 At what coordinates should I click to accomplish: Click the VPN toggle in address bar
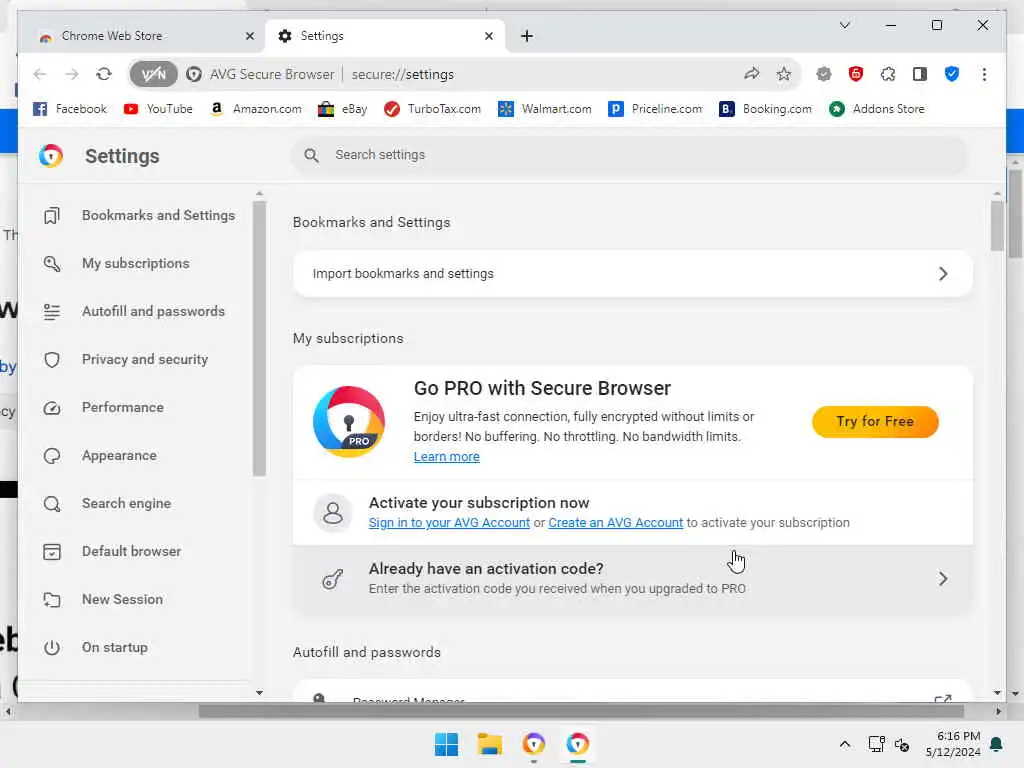(153, 74)
